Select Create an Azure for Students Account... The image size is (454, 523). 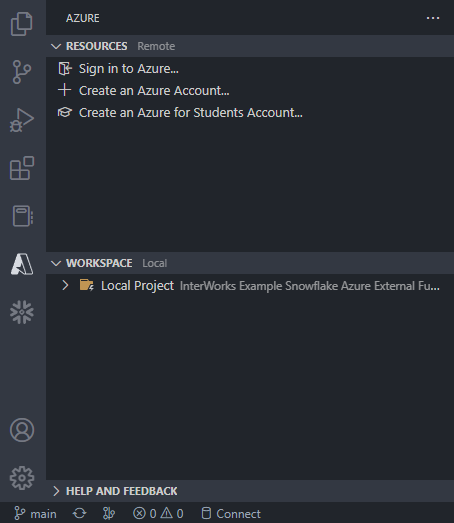[190, 113]
